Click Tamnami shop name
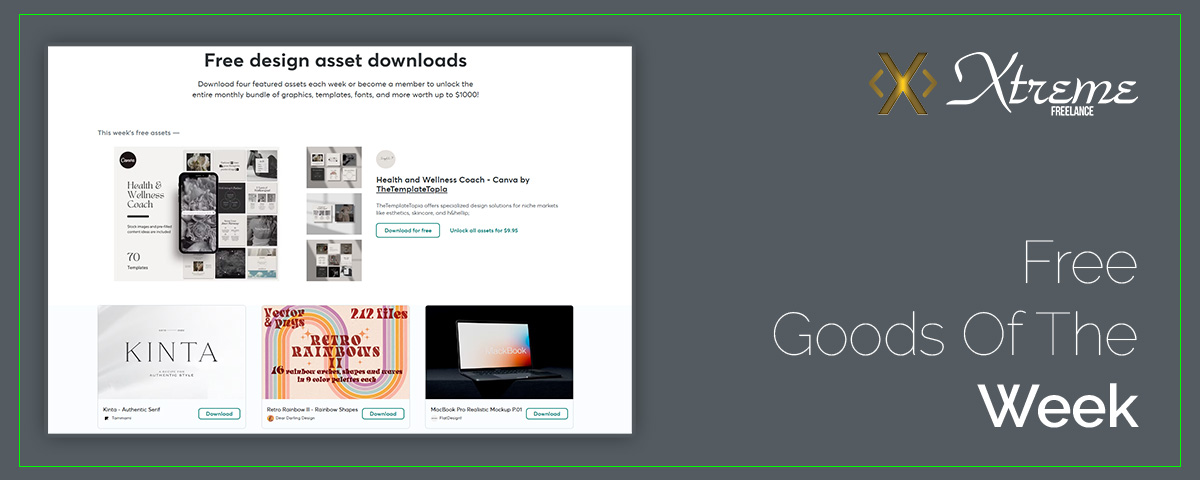Image resolution: width=1200 pixels, height=480 pixels. click(x=121, y=419)
